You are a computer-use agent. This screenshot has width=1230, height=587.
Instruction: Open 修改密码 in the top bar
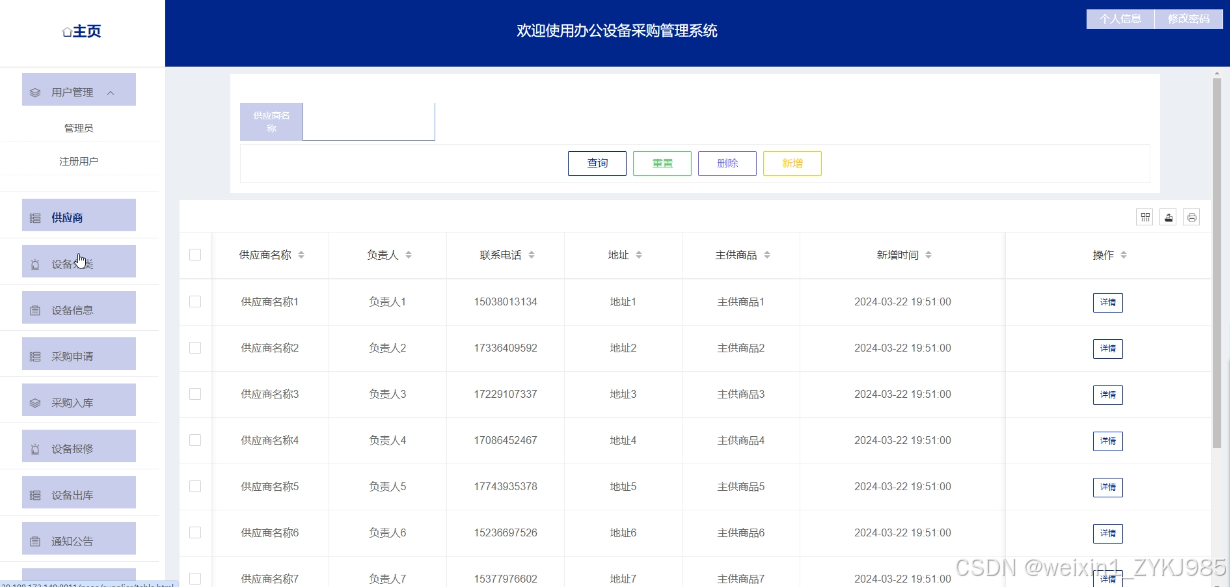[1188, 19]
